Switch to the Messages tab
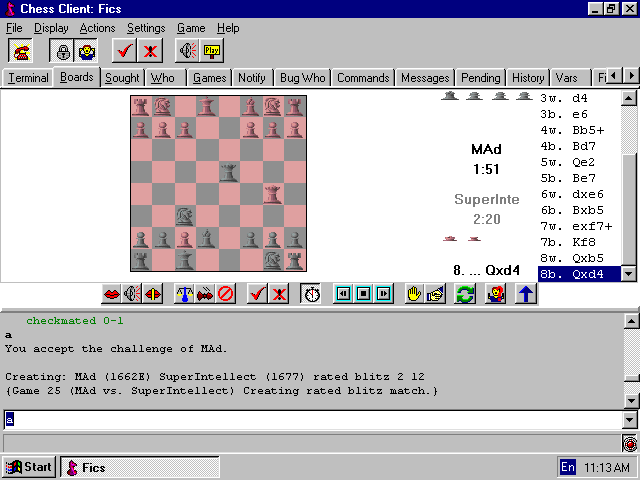 point(425,78)
